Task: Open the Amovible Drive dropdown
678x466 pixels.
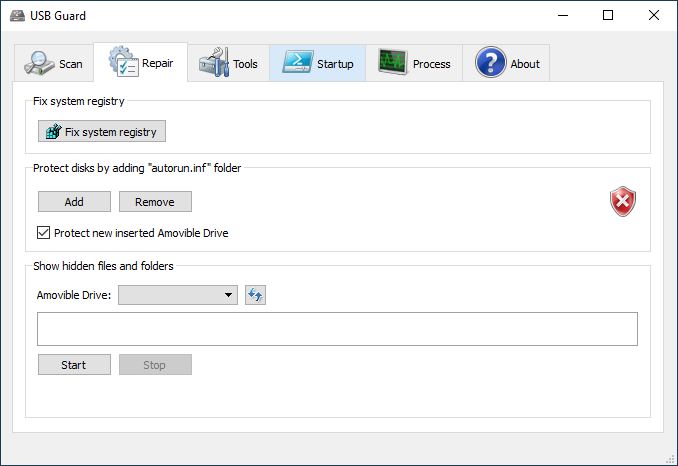Action: [x=178, y=295]
